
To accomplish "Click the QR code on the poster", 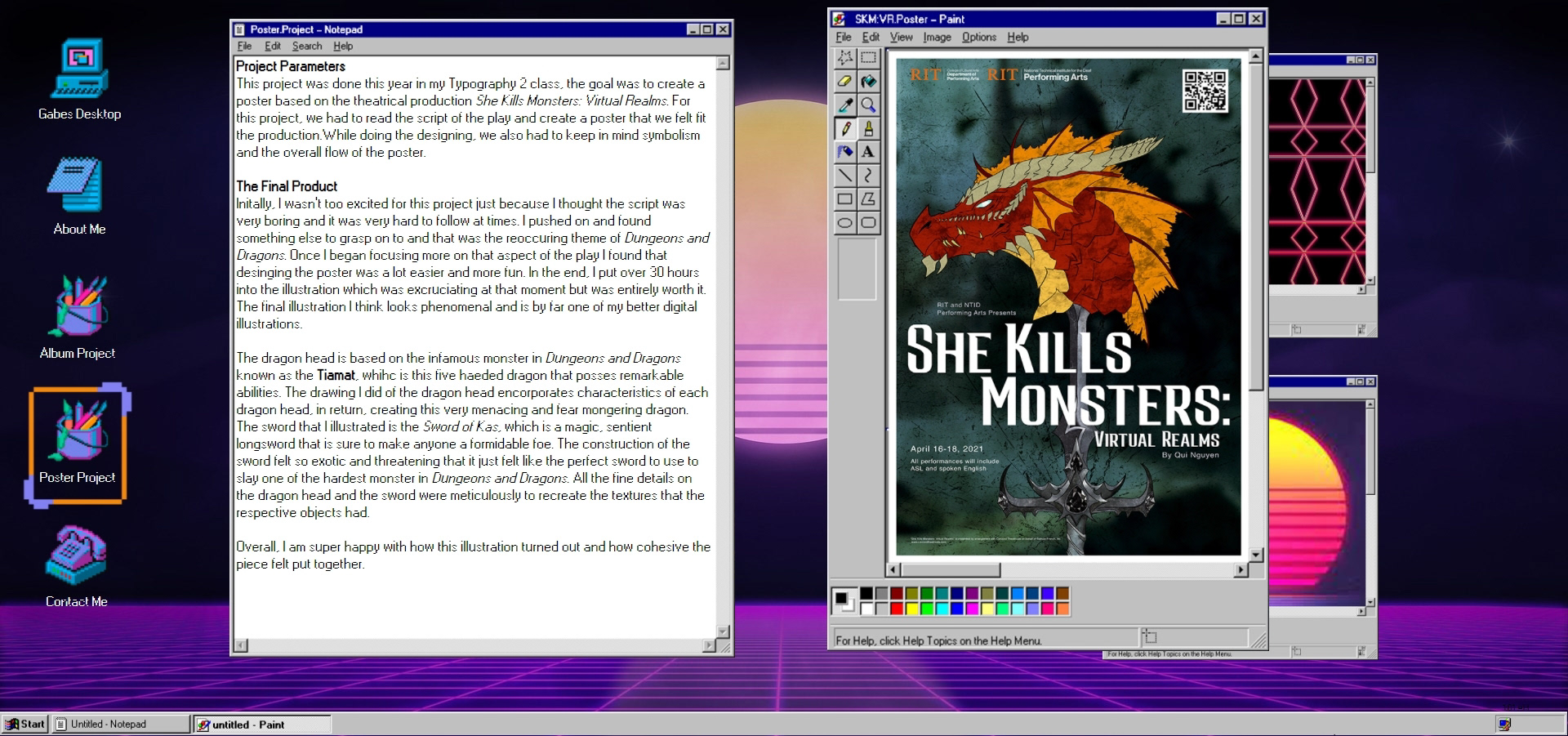I will pos(1205,91).
